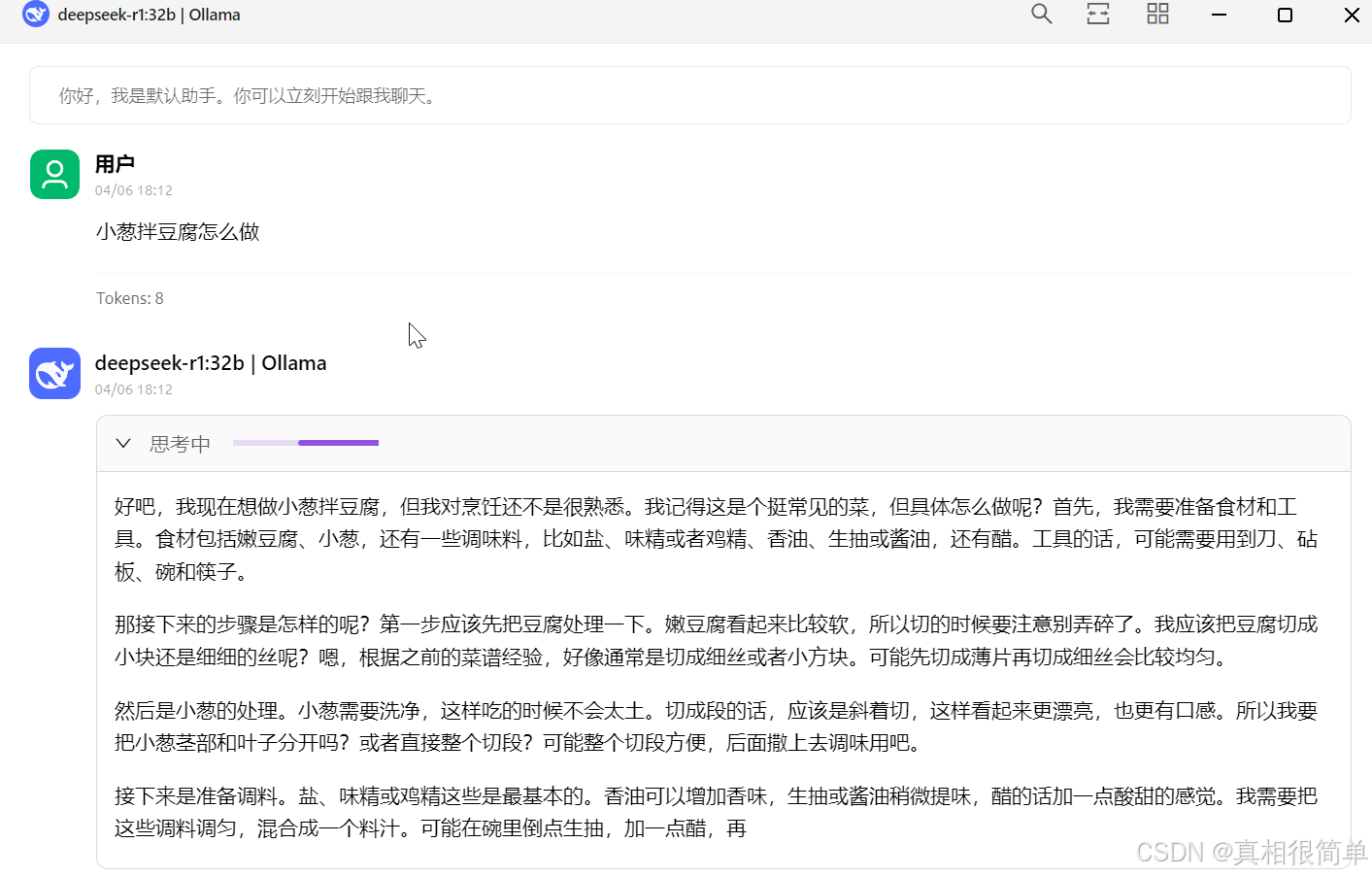
Task: Click the assistant message timestamp 04/06 18:12
Action: tap(134, 389)
